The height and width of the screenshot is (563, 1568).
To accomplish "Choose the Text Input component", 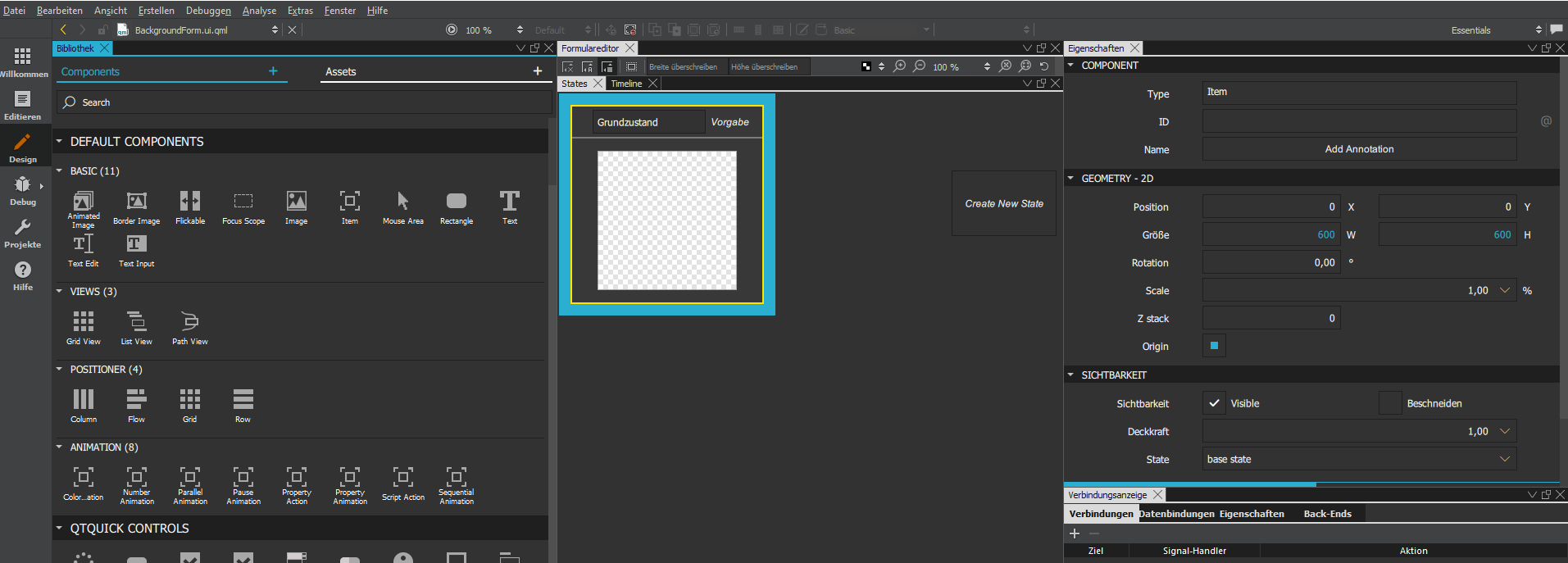I will (x=137, y=251).
